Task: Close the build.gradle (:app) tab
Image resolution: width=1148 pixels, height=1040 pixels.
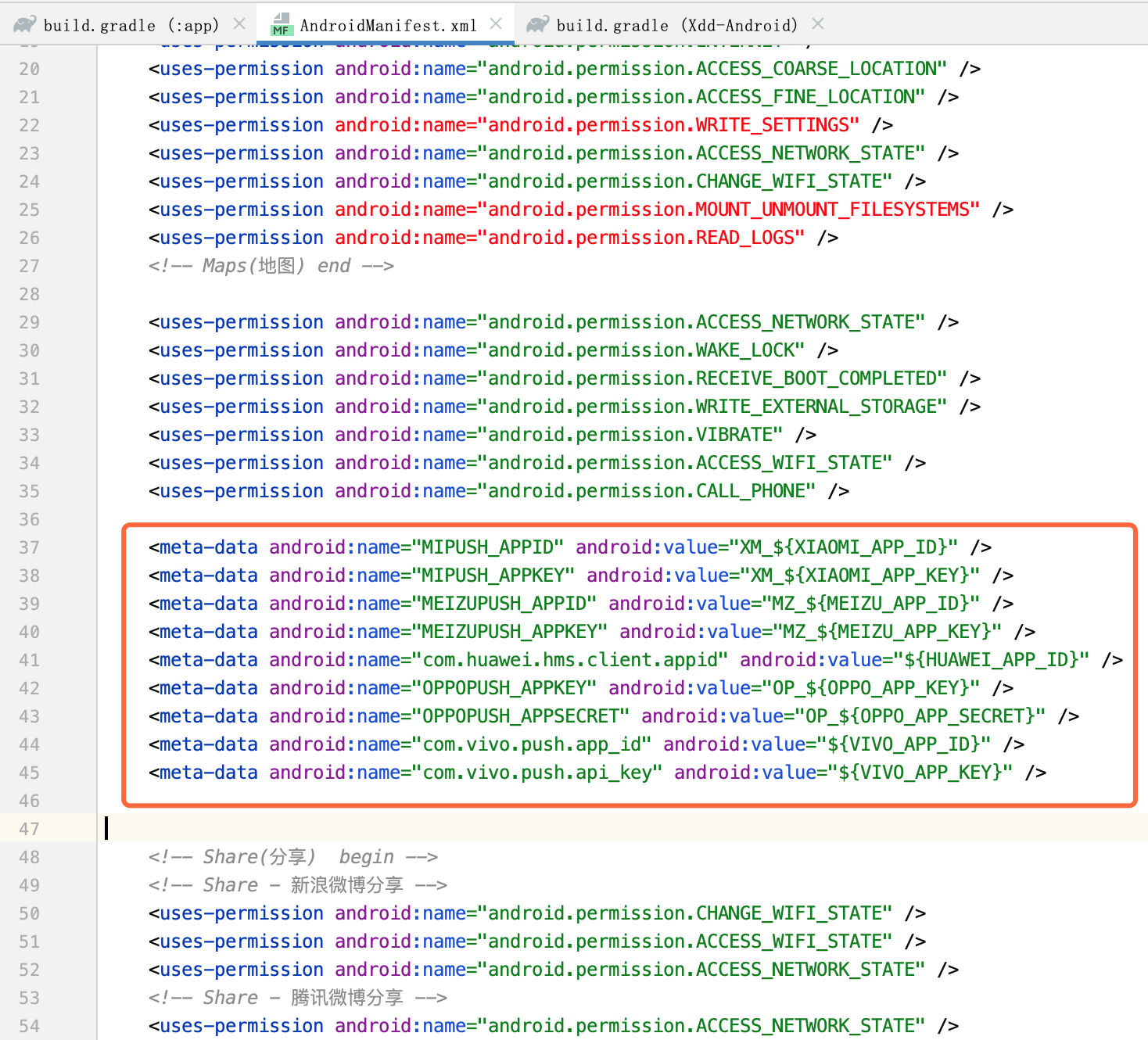Action: coord(239,24)
